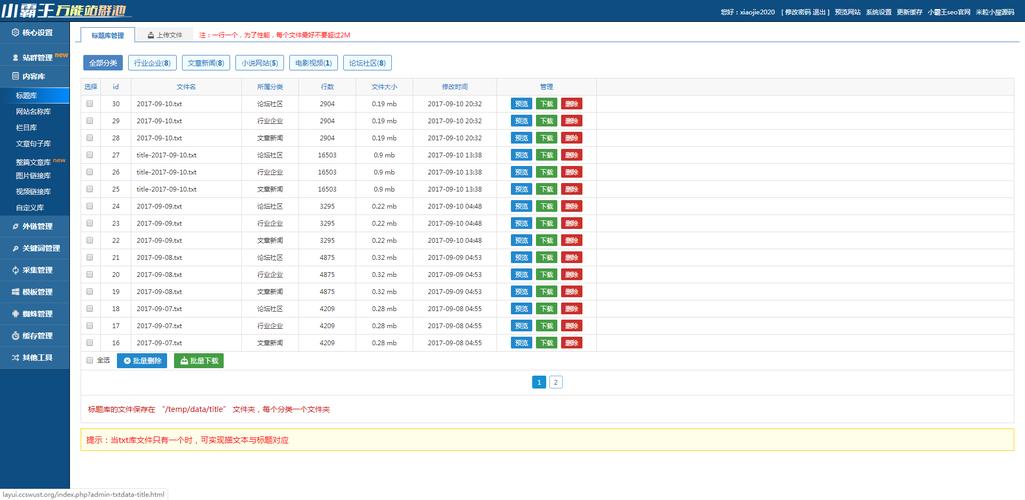Open the 系统设置 link in the header
This screenshot has height=500, width=1025.
pos(879,12)
